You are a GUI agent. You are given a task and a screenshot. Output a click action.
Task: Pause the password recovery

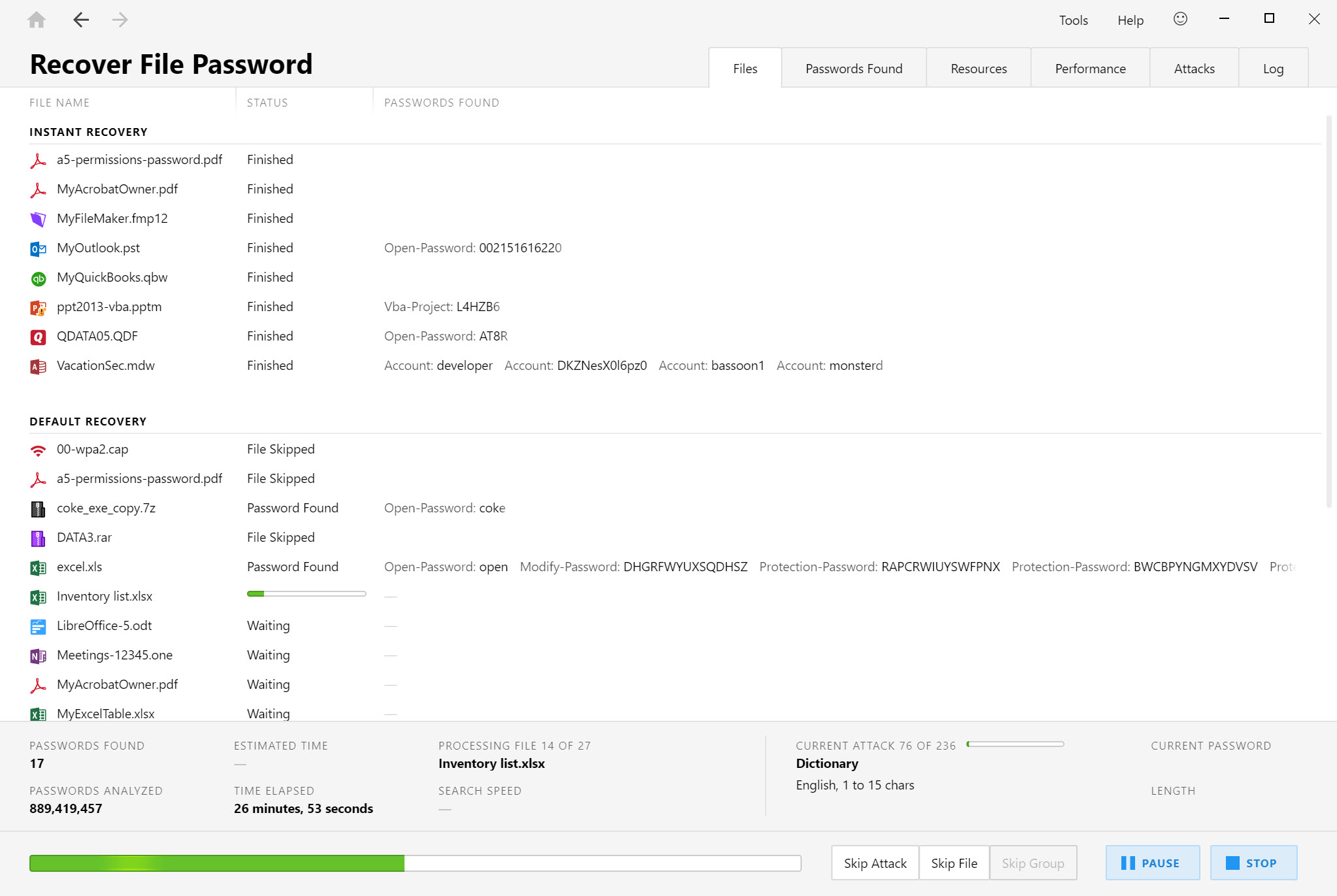(x=1153, y=863)
